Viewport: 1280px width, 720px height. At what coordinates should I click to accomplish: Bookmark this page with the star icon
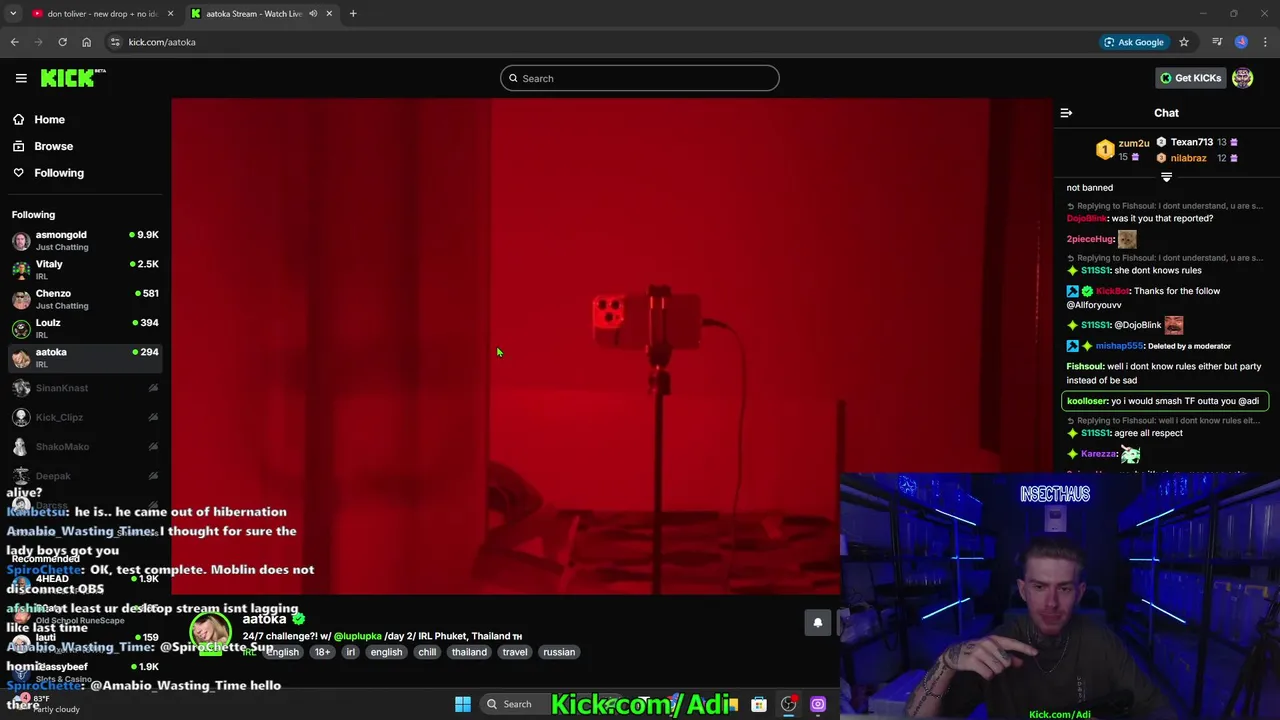point(1184,42)
